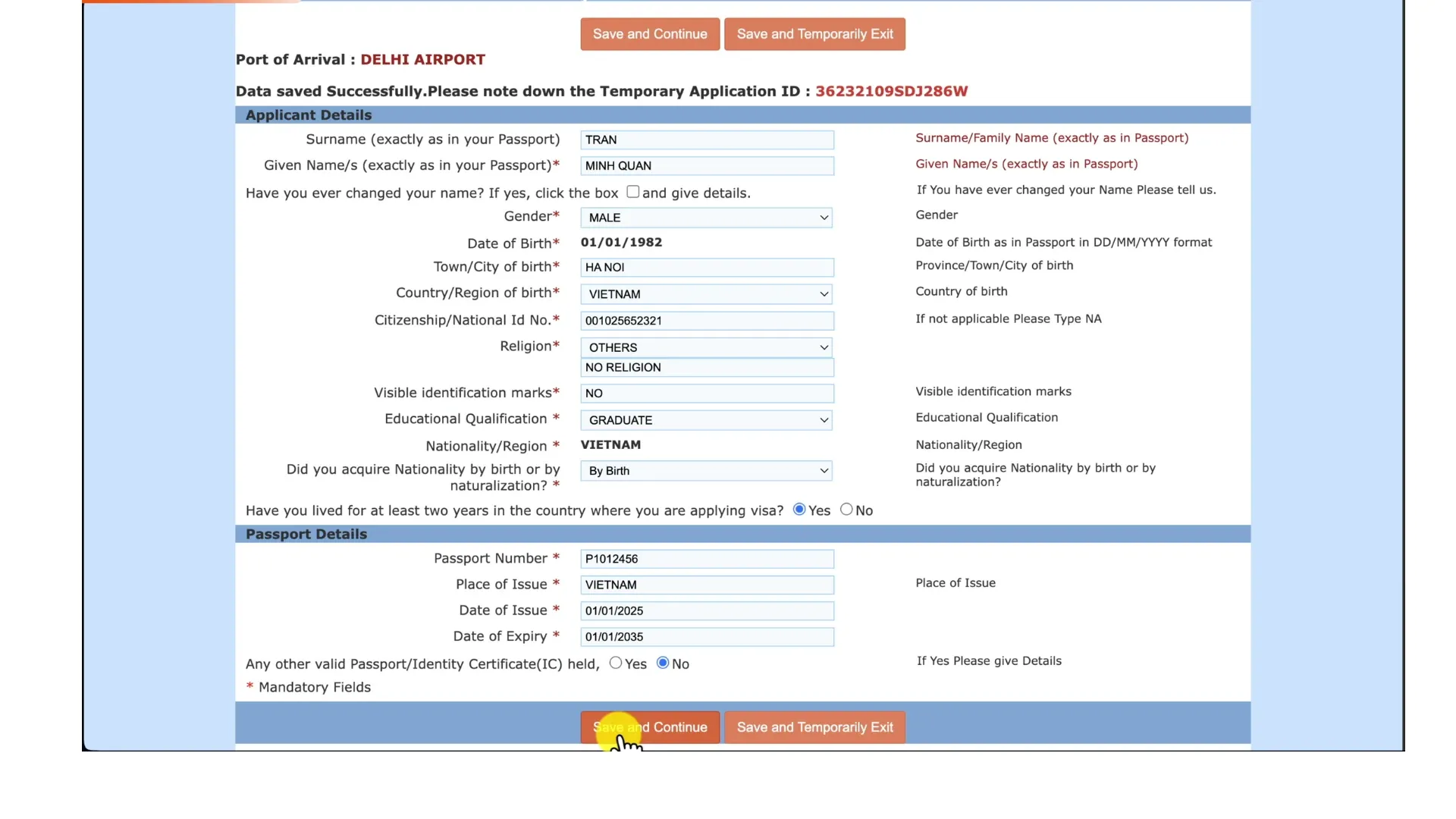Select the Date of Issue field
The width and height of the screenshot is (1456, 819).
tap(707, 611)
